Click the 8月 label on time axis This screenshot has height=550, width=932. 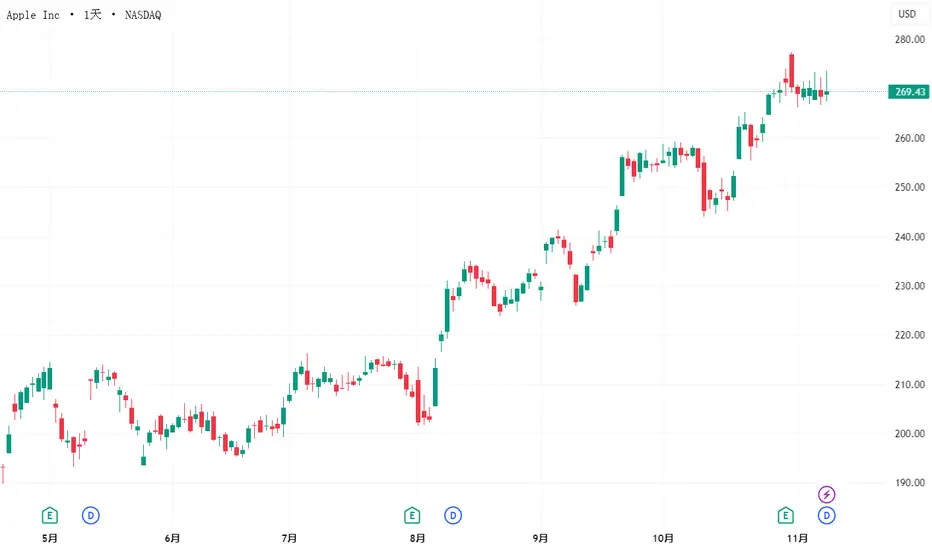418,538
